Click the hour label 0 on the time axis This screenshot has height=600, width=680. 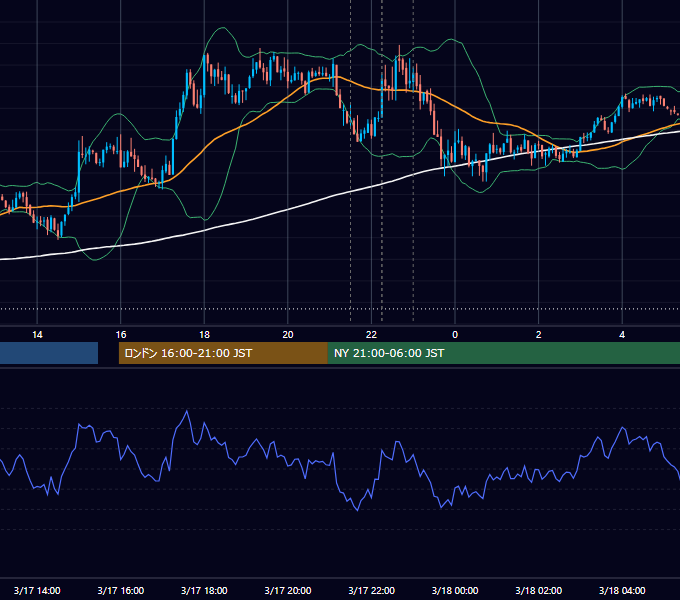(455, 335)
